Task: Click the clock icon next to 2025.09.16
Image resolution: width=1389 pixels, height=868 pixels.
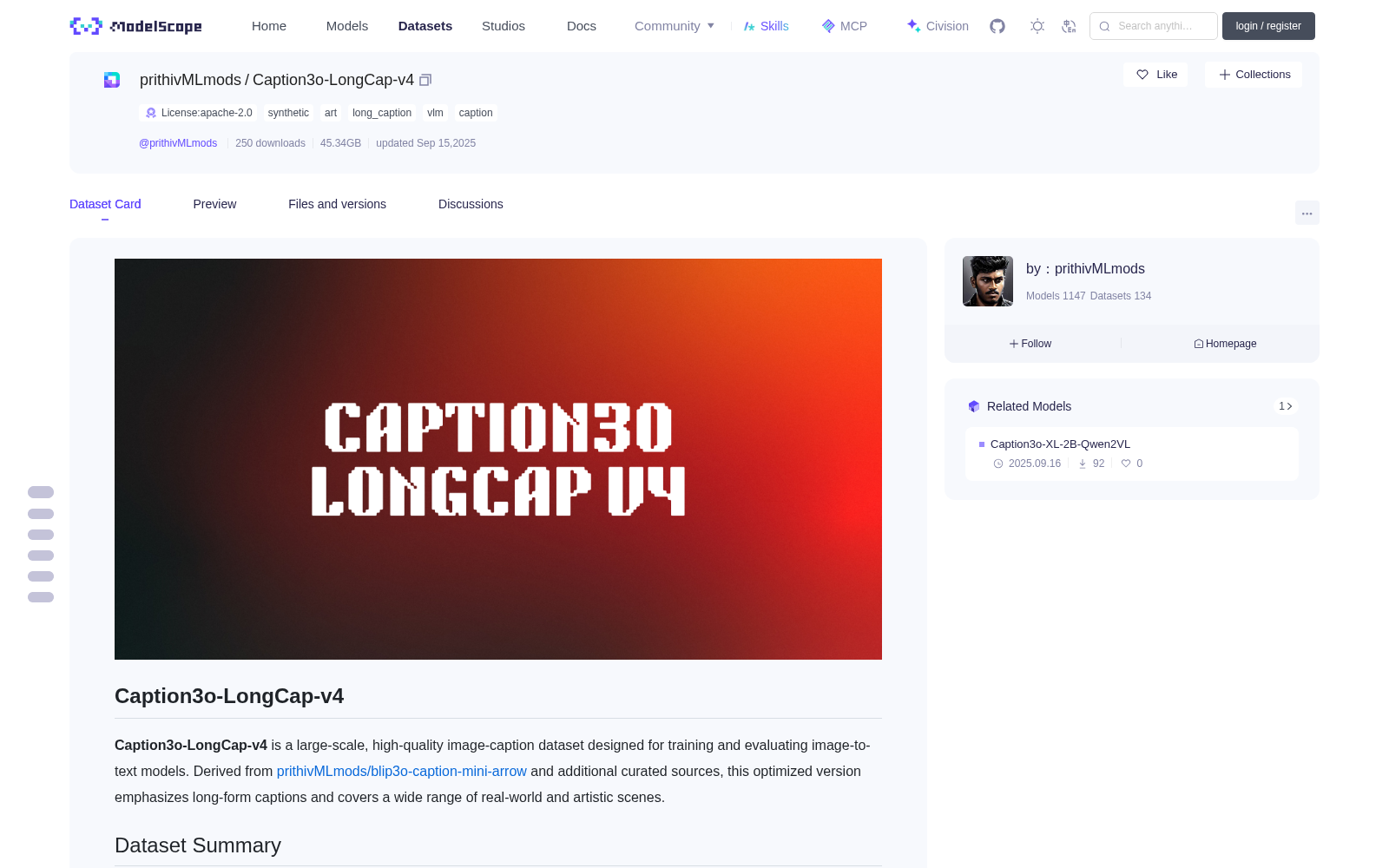Action: 998,464
